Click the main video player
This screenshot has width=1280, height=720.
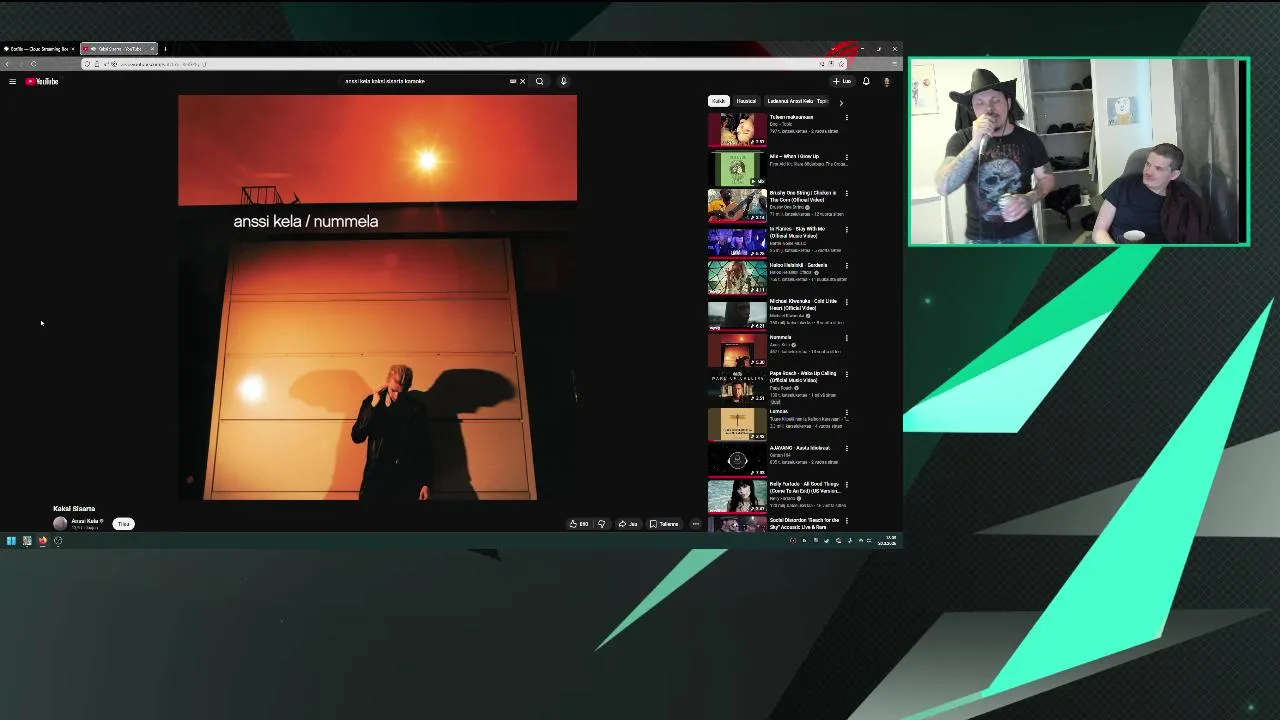click(x=377, y=298)
